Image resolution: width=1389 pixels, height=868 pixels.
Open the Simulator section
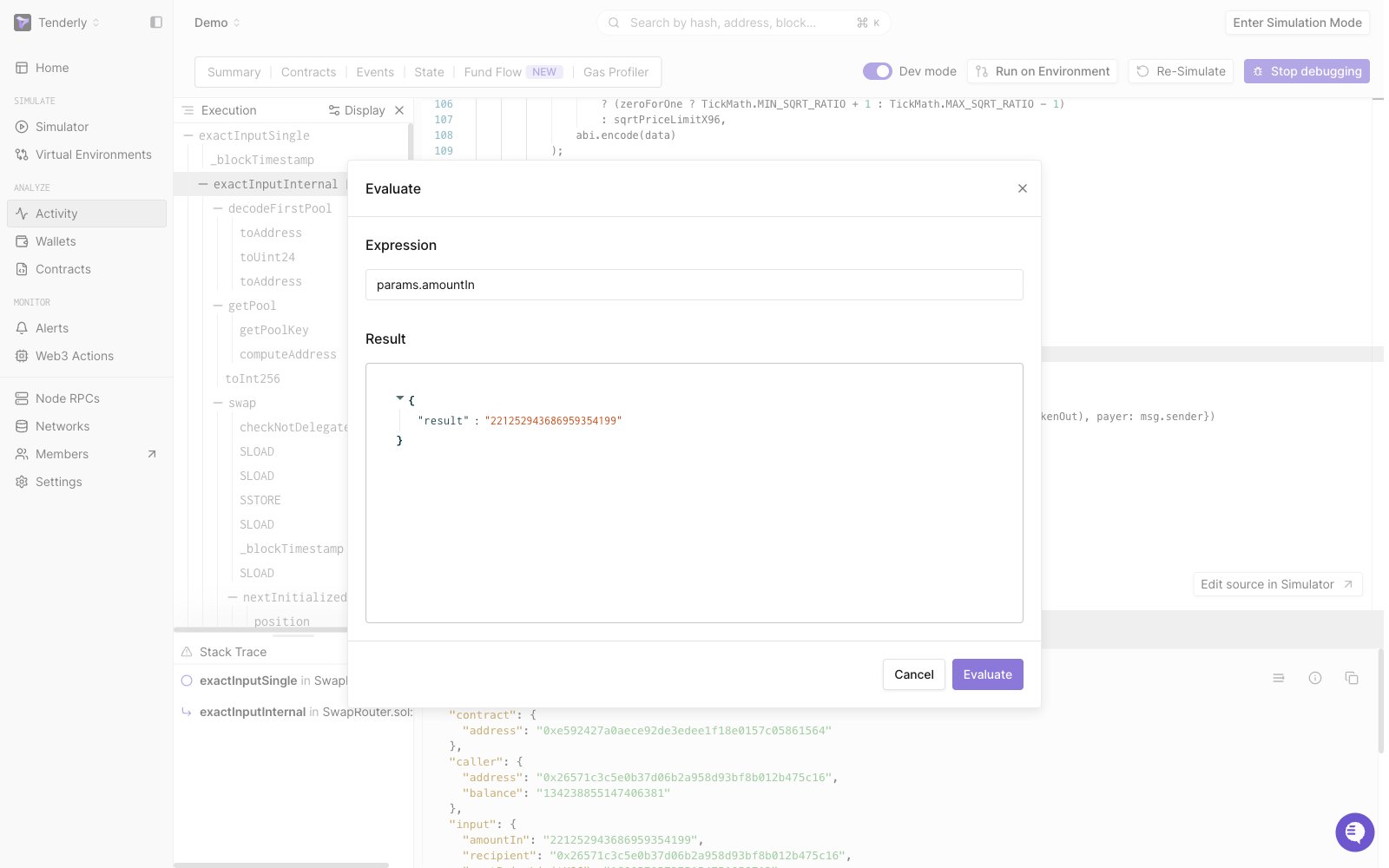point(87,127)
